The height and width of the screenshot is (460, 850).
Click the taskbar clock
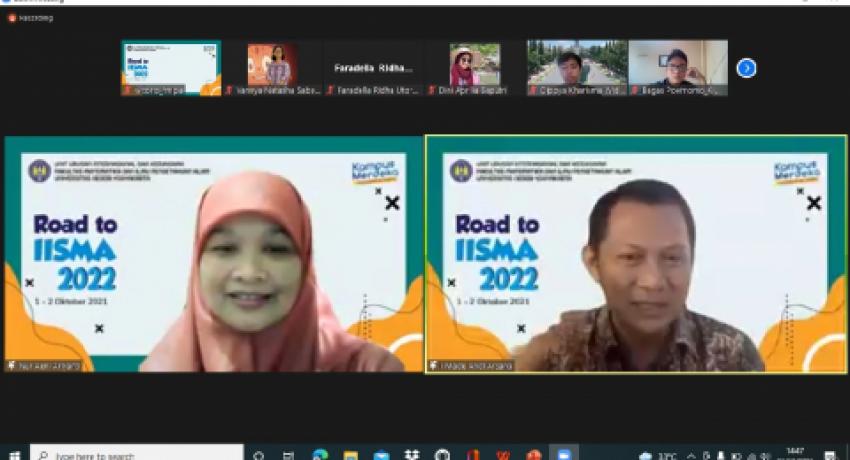click(795, 453)
